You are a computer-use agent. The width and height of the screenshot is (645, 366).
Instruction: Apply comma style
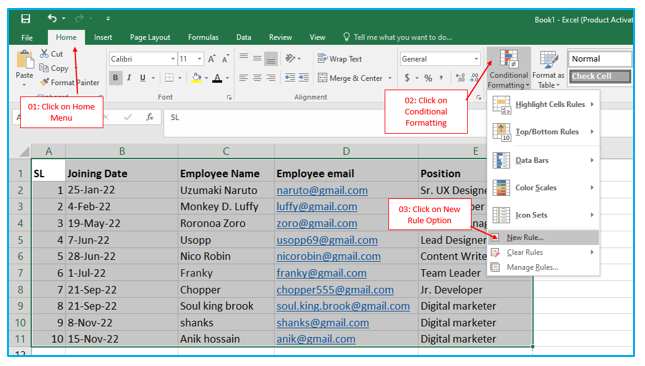click(441, 78)
